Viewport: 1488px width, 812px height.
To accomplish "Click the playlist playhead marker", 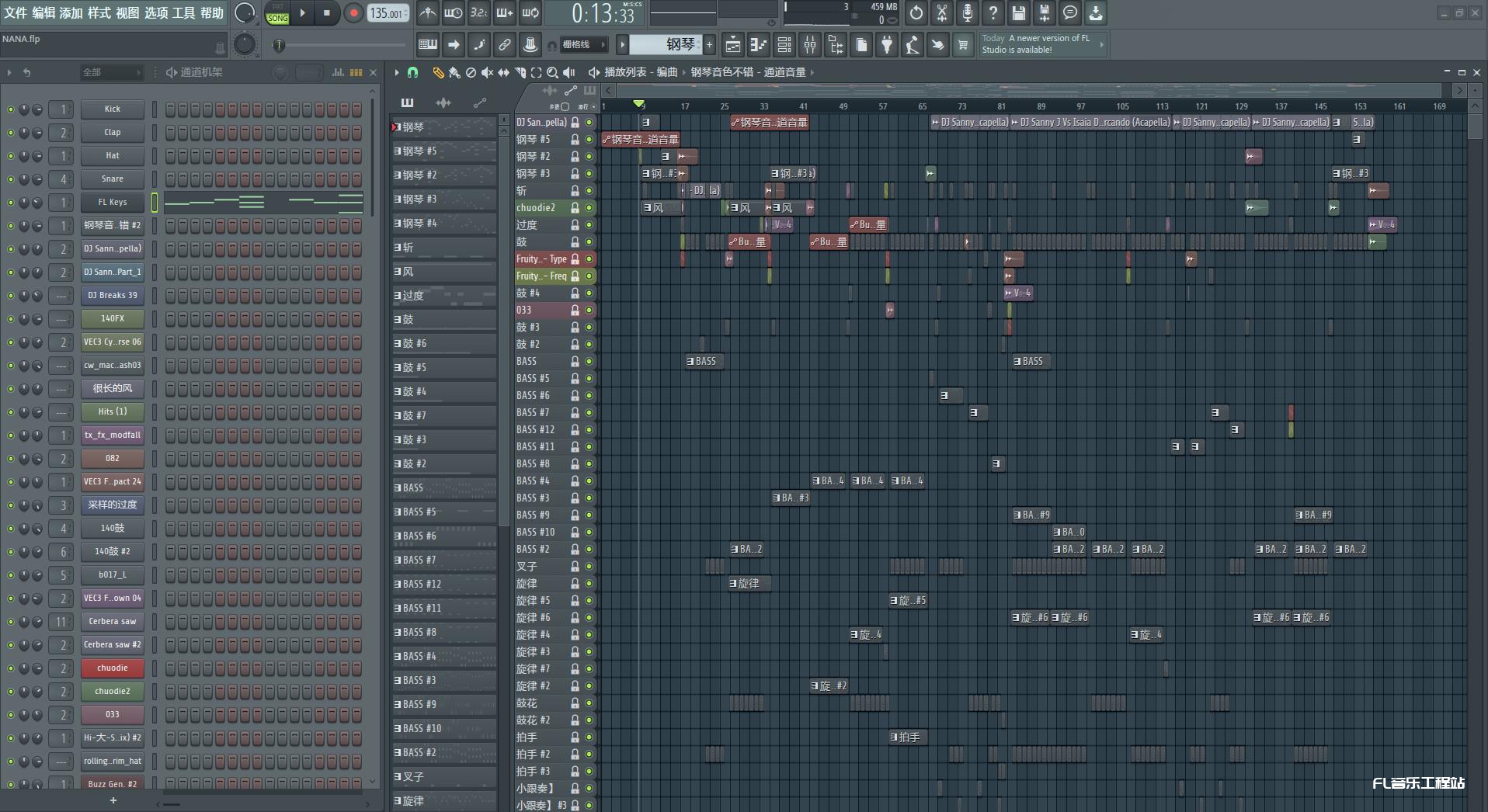I will pyautogui.click(x=638, y=104).
